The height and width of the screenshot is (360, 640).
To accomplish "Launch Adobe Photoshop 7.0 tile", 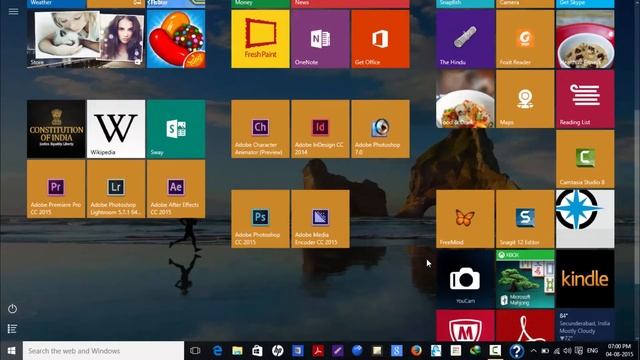I will (380, 129).
